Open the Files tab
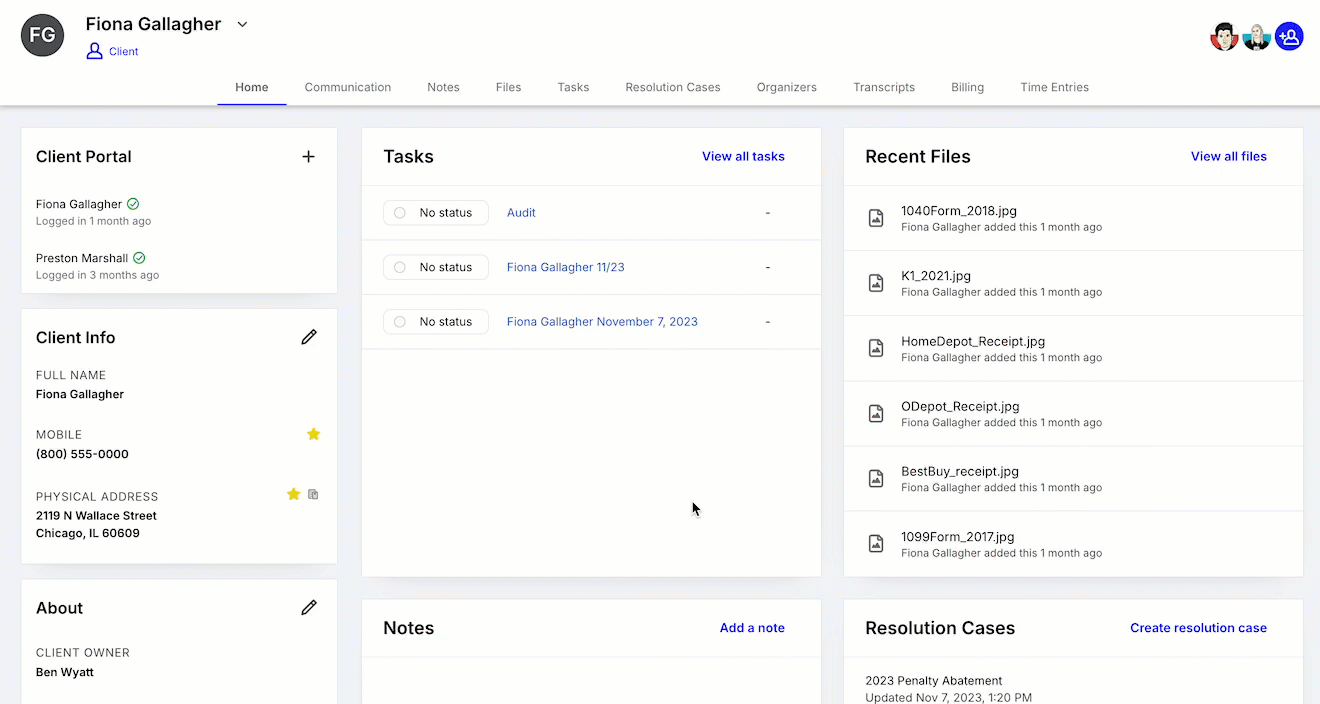This screenshot has width=1320, height=704. tap(508, 87)
